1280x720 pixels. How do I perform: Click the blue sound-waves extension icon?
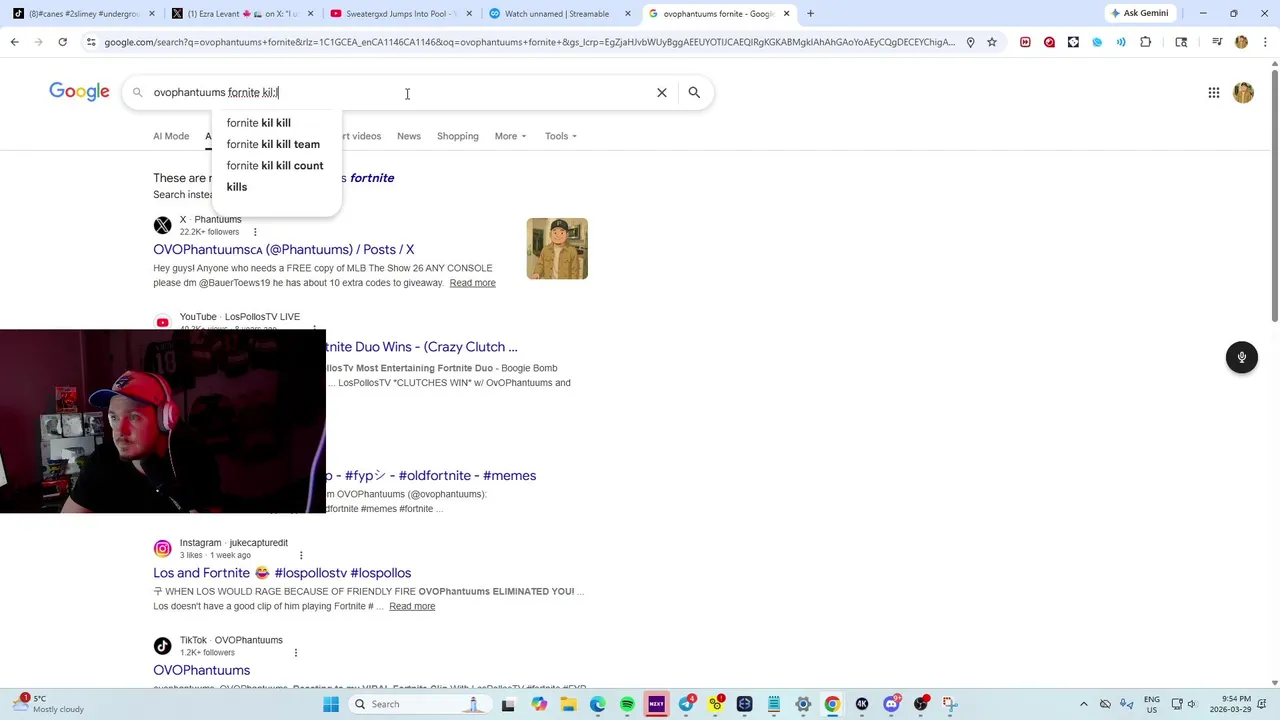tap(1121, 42)
